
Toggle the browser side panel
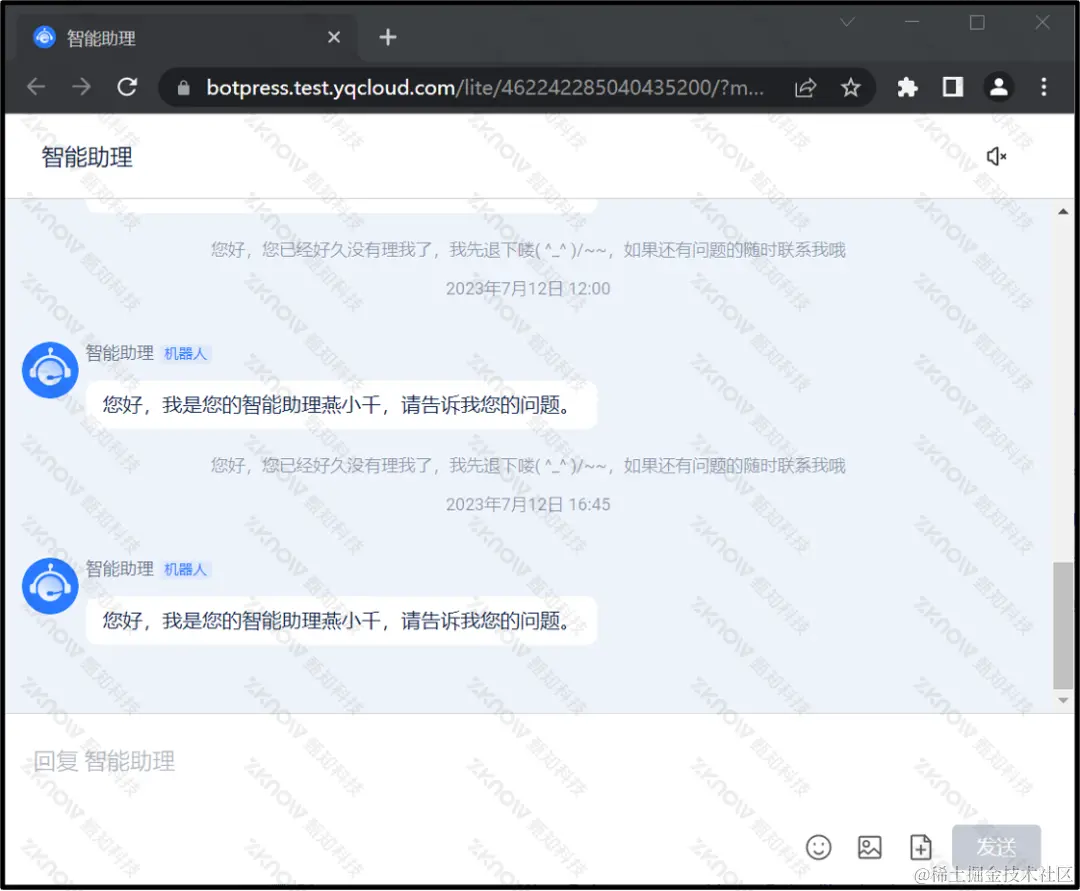click(953, 87)
